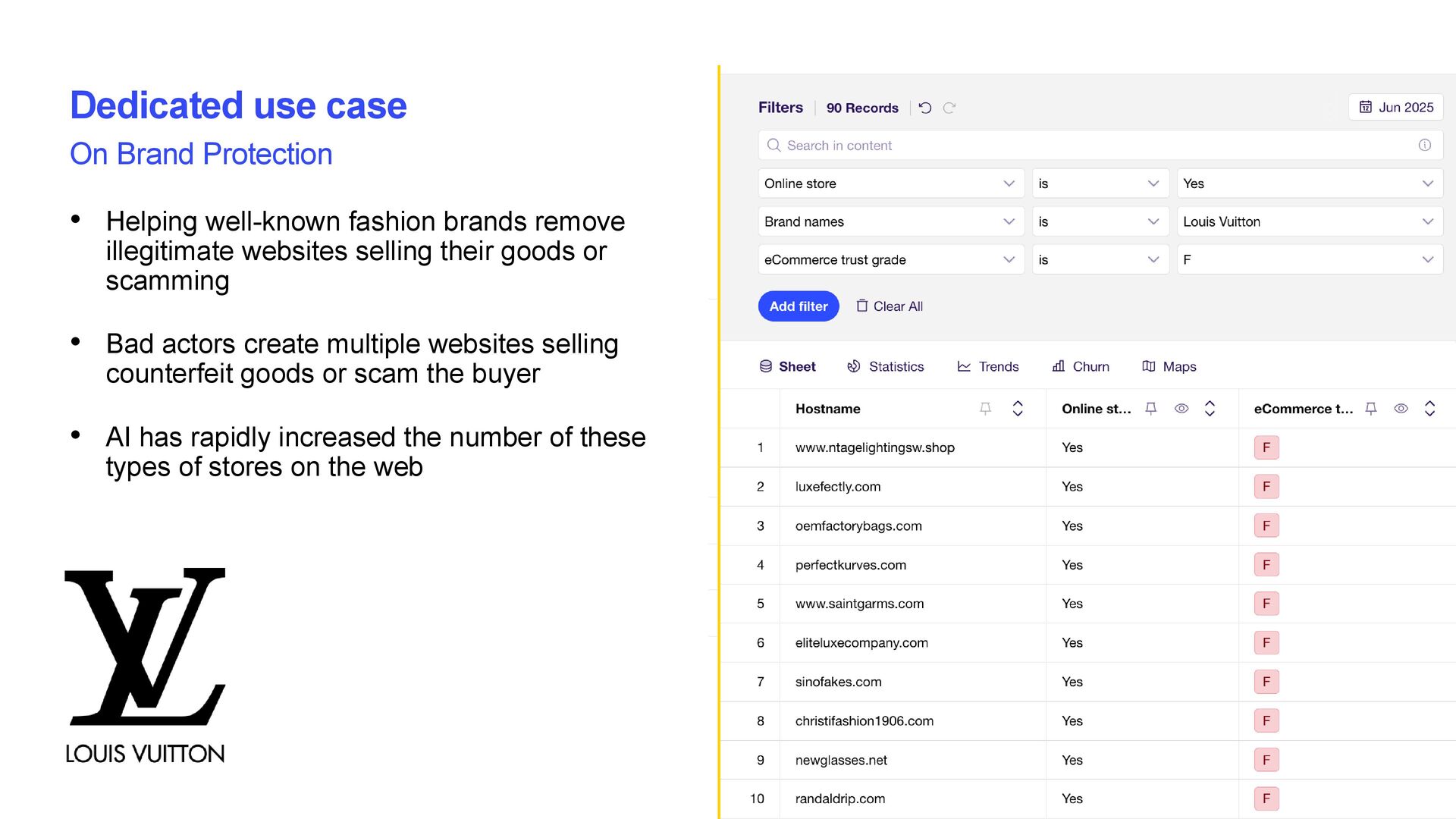This screenshot has height=819, width=1456.
Task: Click the Search in content field
Action: point(1092,145)
